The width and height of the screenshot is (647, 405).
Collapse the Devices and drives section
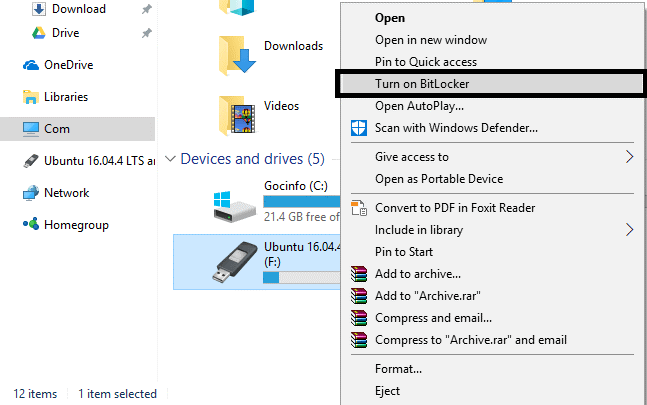(170, 159)
